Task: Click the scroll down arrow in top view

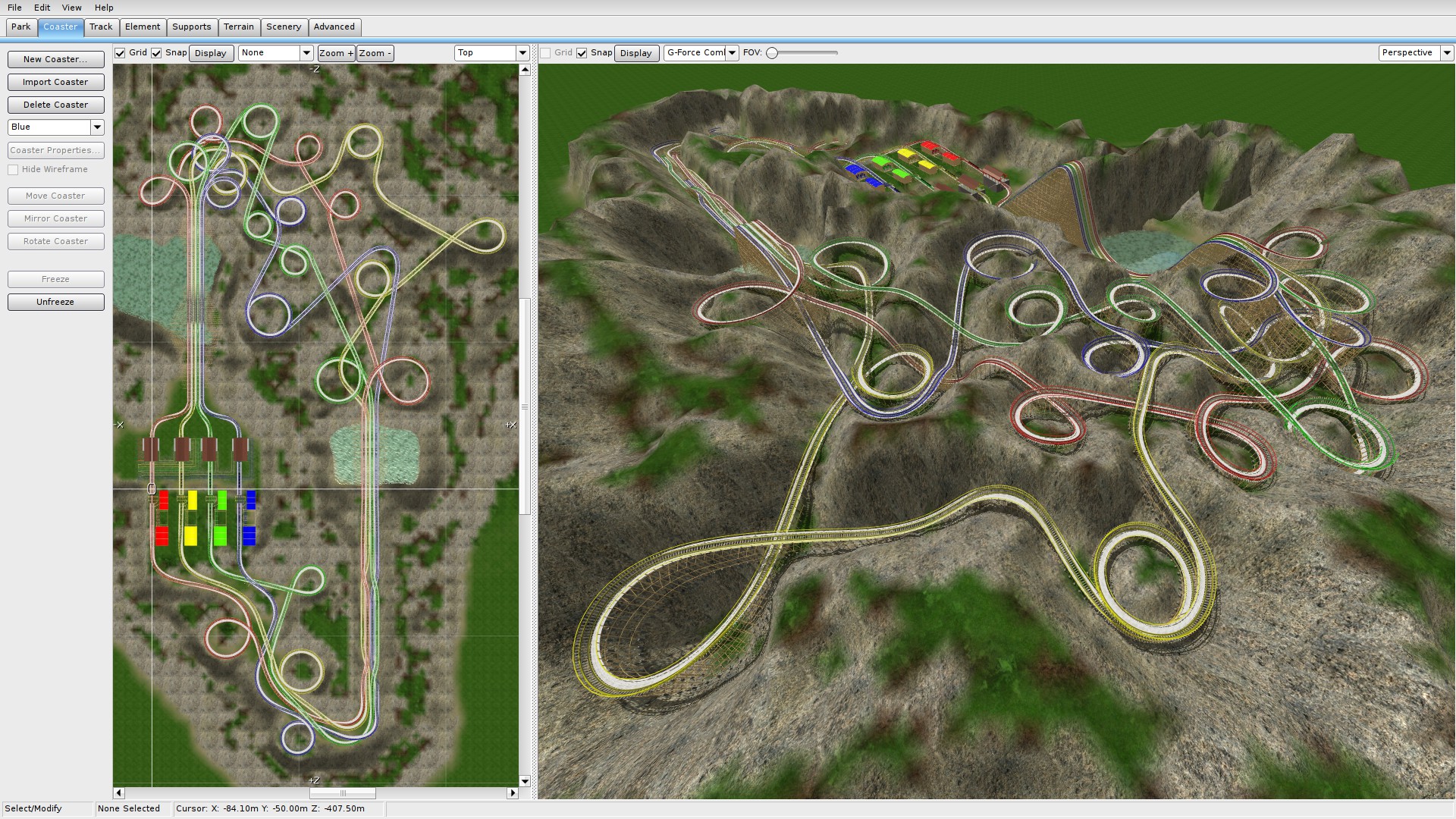Action: (525, 781)
